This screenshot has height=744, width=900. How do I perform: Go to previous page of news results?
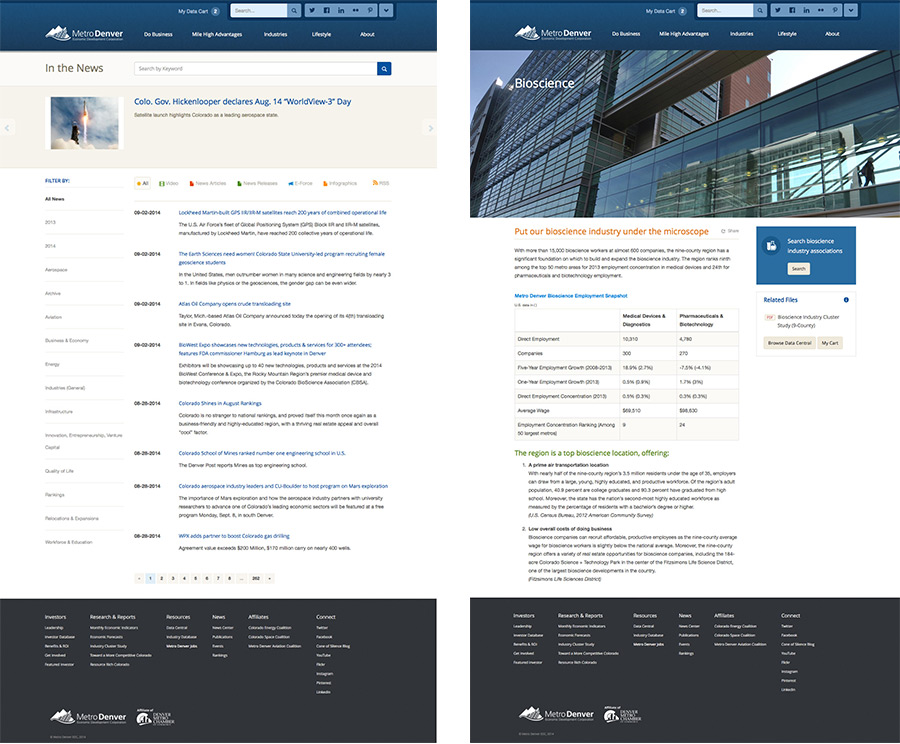139,578
